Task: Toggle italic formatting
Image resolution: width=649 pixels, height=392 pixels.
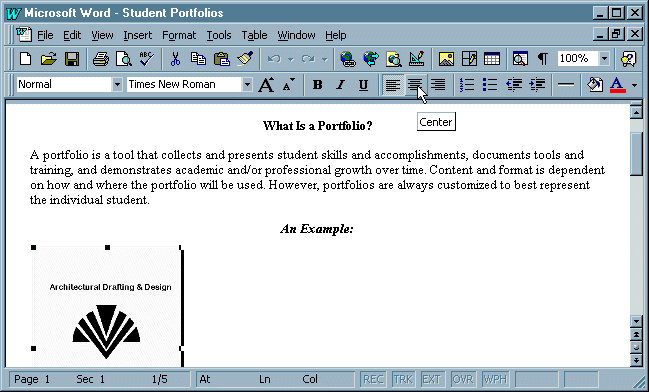Action: click(x=341, y=85)
